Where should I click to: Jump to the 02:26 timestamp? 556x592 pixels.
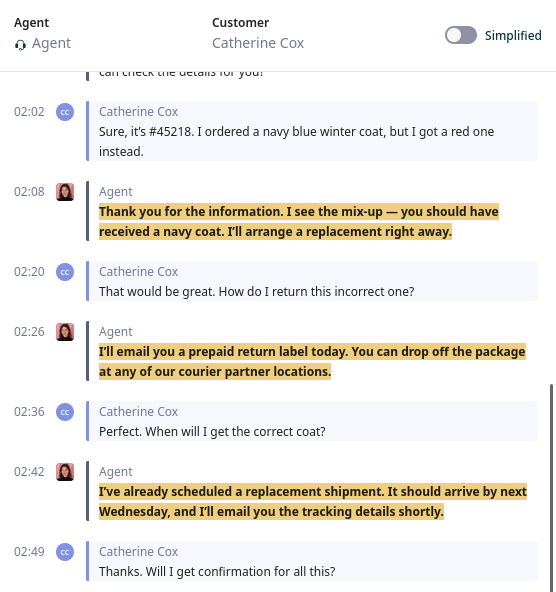tap(29, 332)
